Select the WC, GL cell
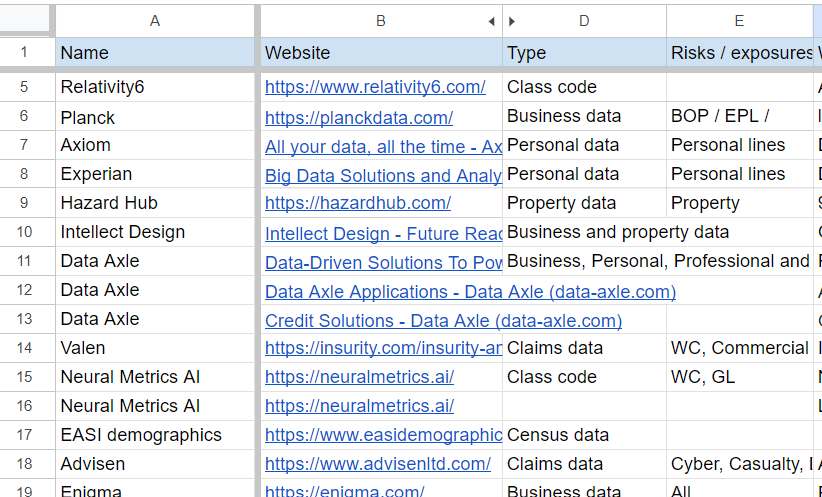The width and height of the screenshot is (822, 497). pos(739,377)
